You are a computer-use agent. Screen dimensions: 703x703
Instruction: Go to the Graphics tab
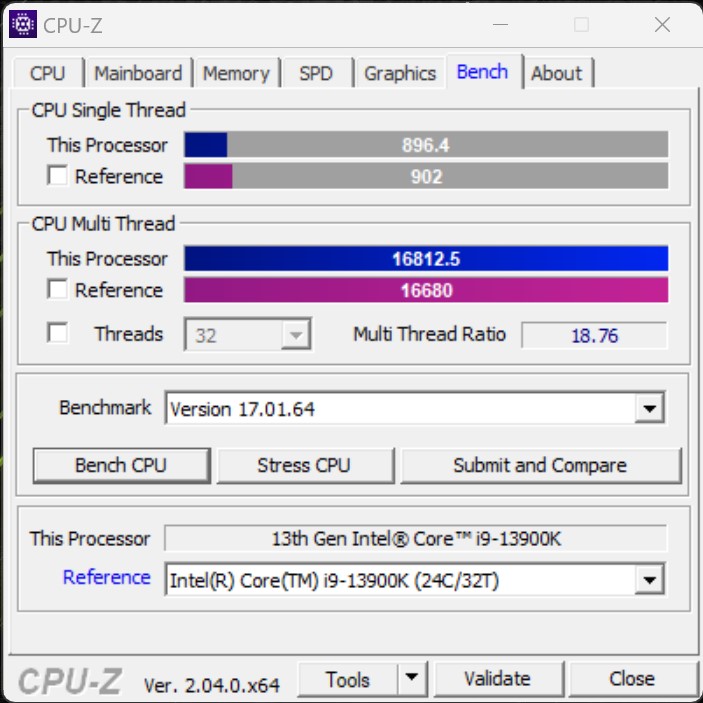tap(400, 73)
